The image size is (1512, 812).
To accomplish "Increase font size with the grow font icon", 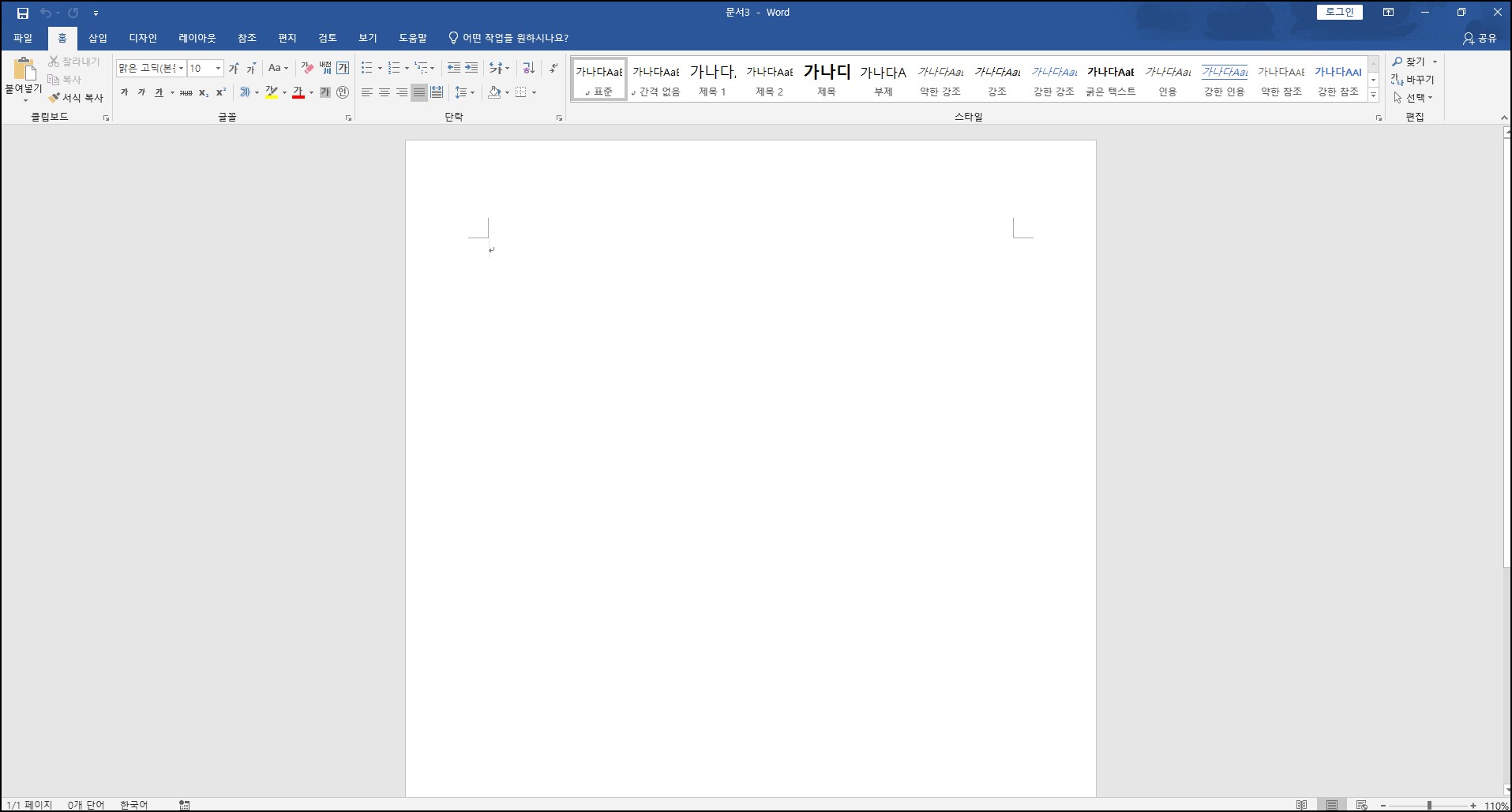I will 234,69.
